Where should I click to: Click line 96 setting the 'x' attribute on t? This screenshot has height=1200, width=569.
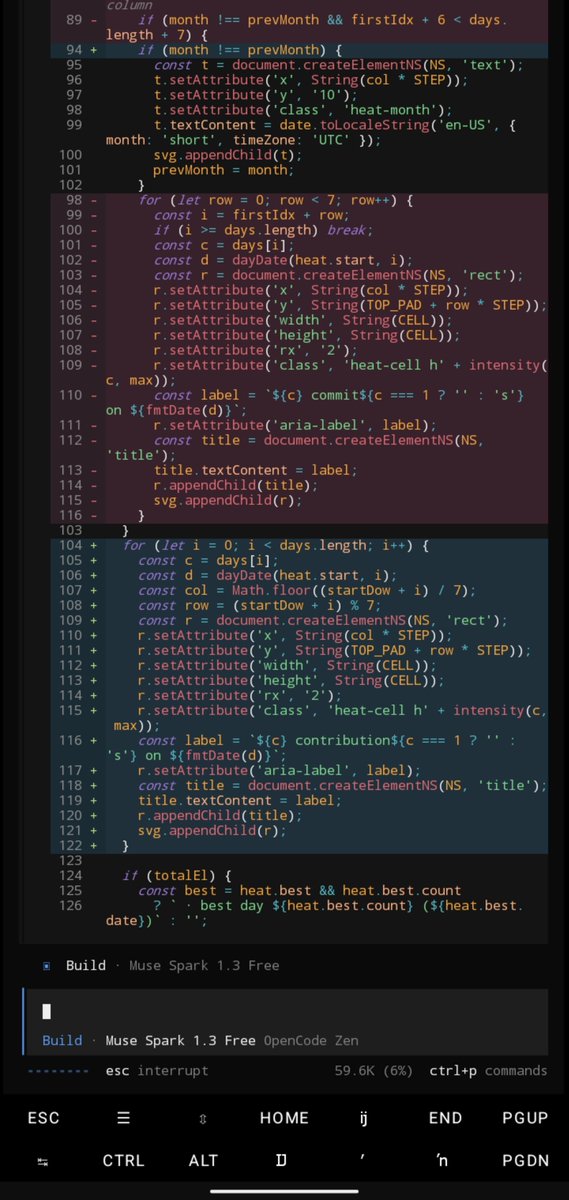click(298, 80)
